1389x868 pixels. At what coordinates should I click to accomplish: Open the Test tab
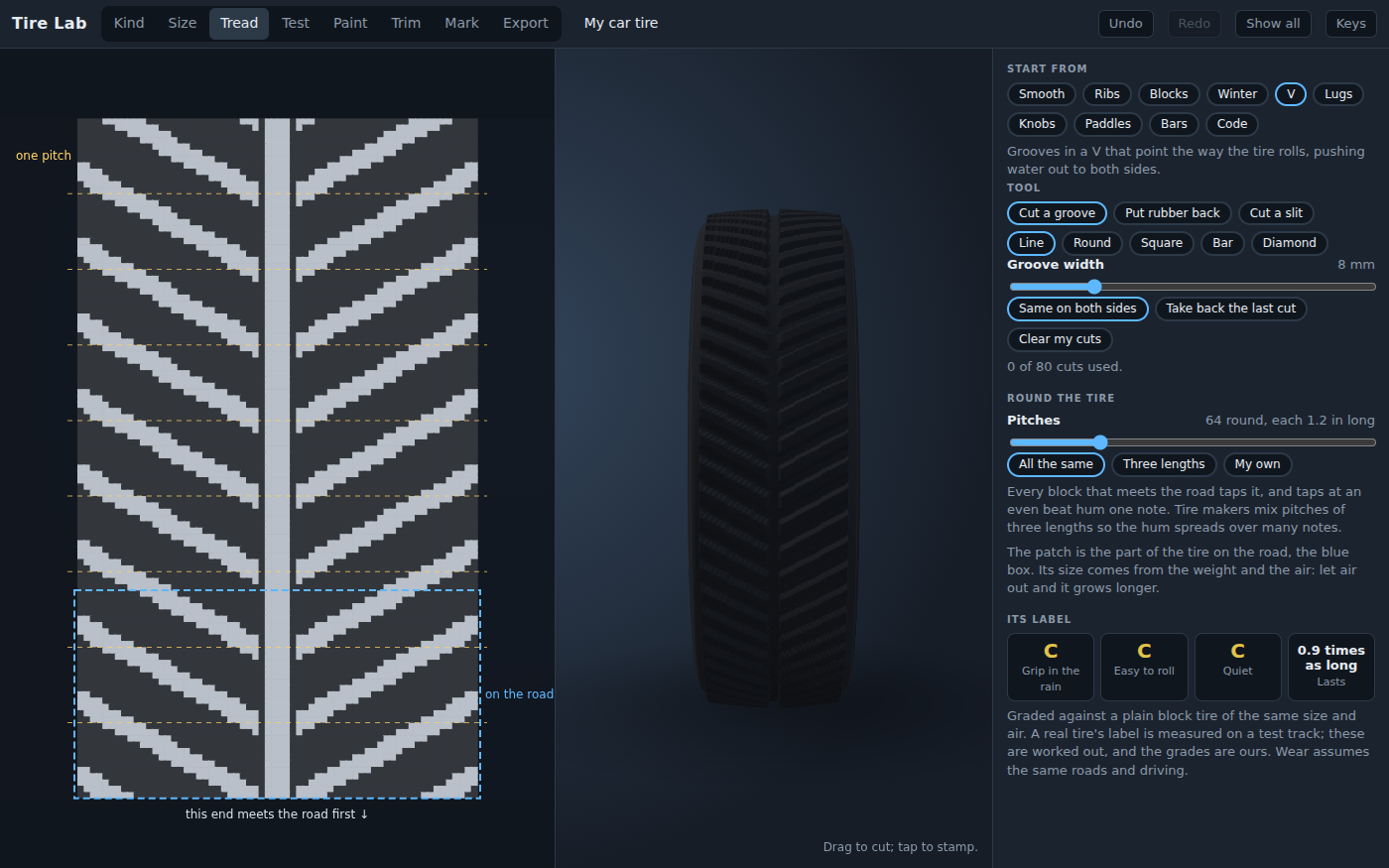pos(296,23)
